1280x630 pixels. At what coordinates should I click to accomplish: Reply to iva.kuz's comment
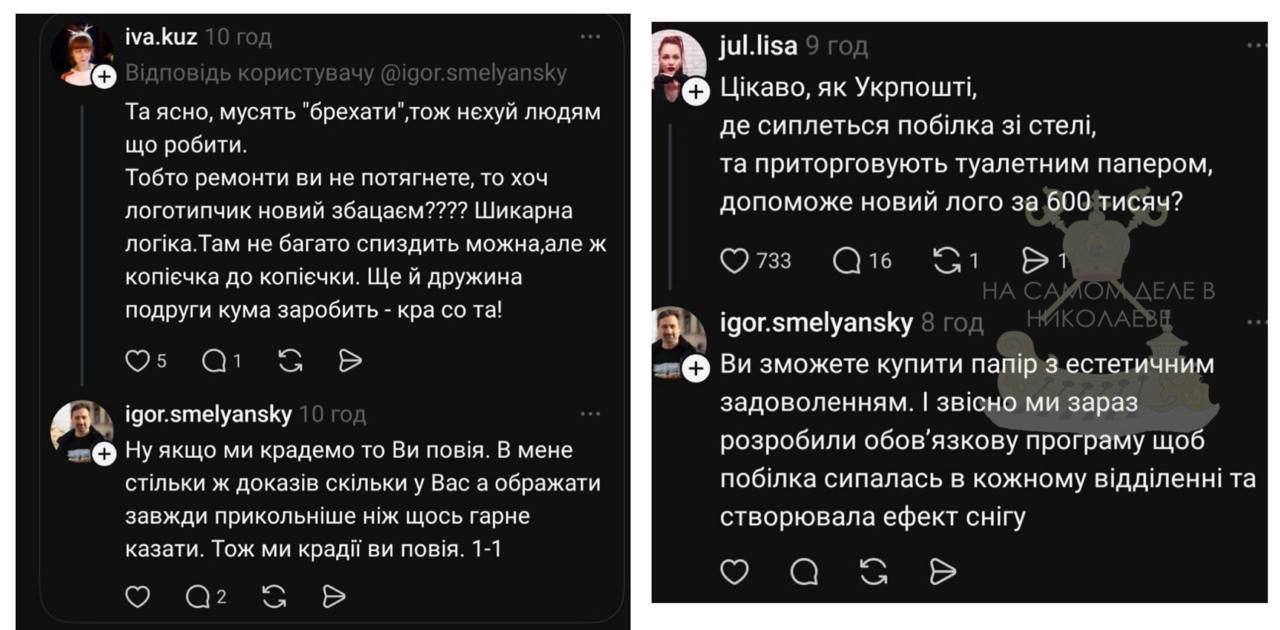[214, 361]
